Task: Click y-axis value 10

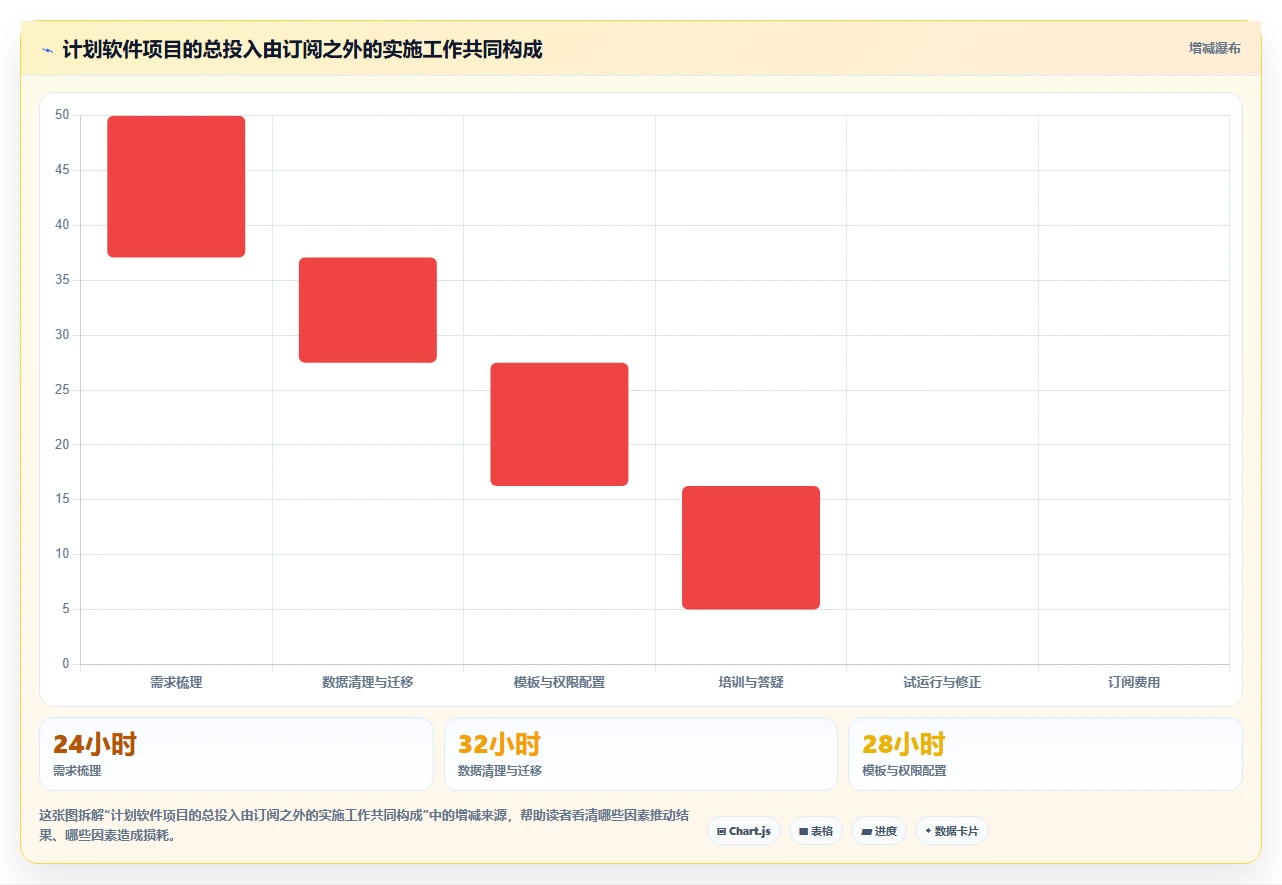Action: point(62,554)
